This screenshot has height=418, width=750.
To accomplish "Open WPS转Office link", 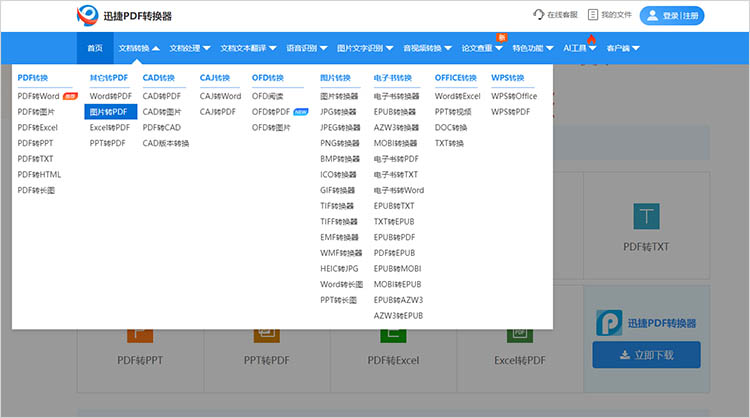I will (x=514, y=96).
